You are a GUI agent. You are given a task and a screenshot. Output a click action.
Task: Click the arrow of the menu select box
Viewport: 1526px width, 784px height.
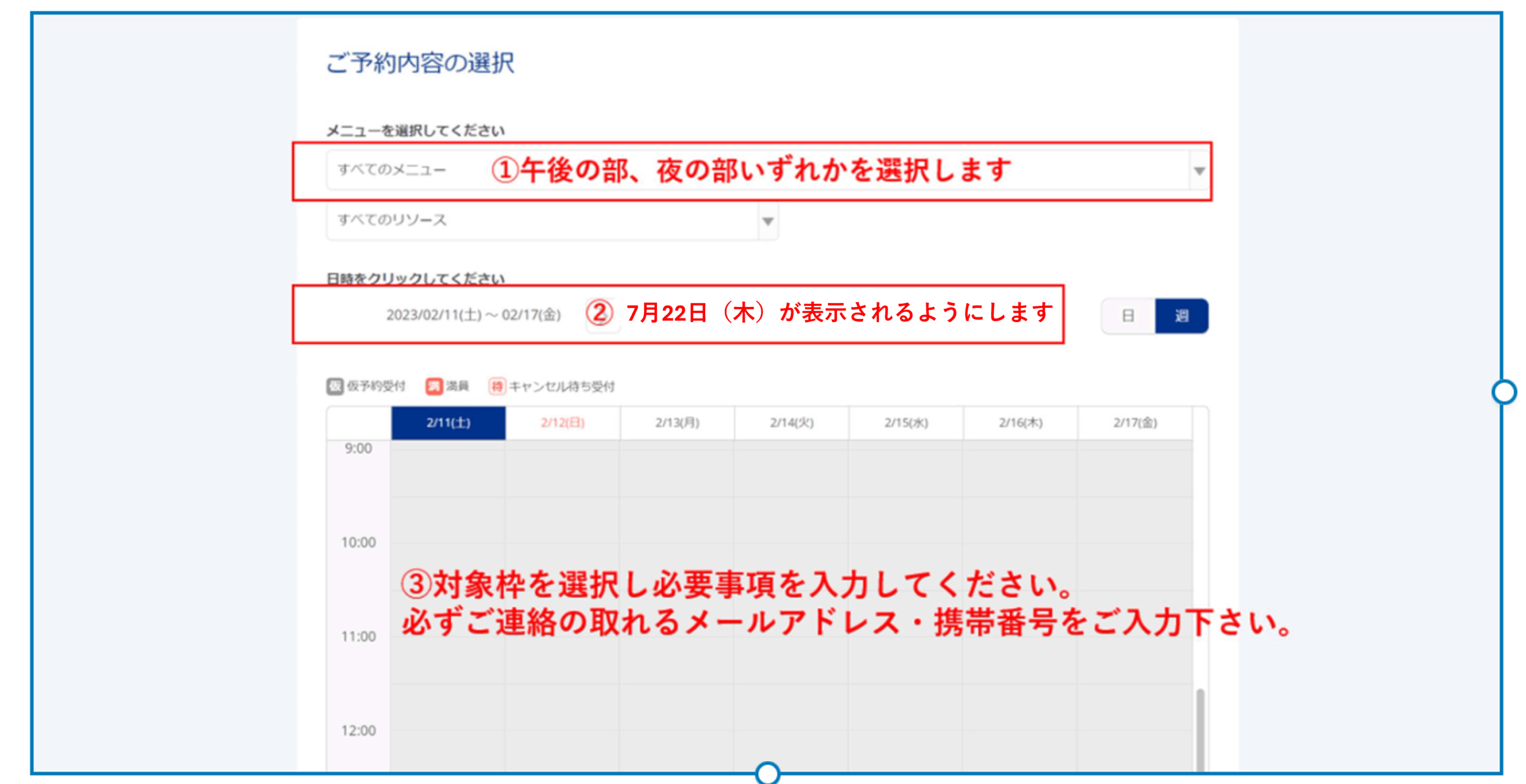tap(1199, 171)
